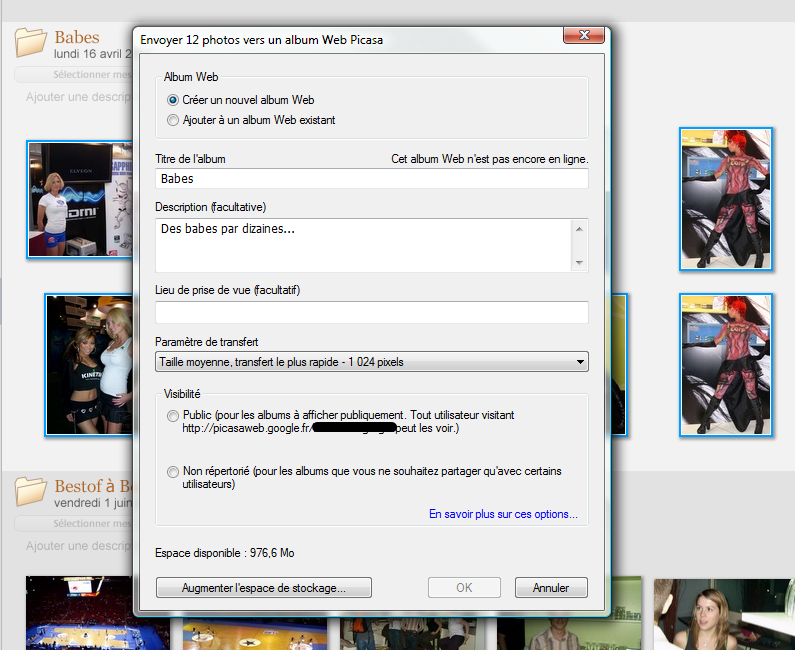Select thumbnail of two women in Kinetik booth
The image size is (795, 650).
tap(89, 365)
